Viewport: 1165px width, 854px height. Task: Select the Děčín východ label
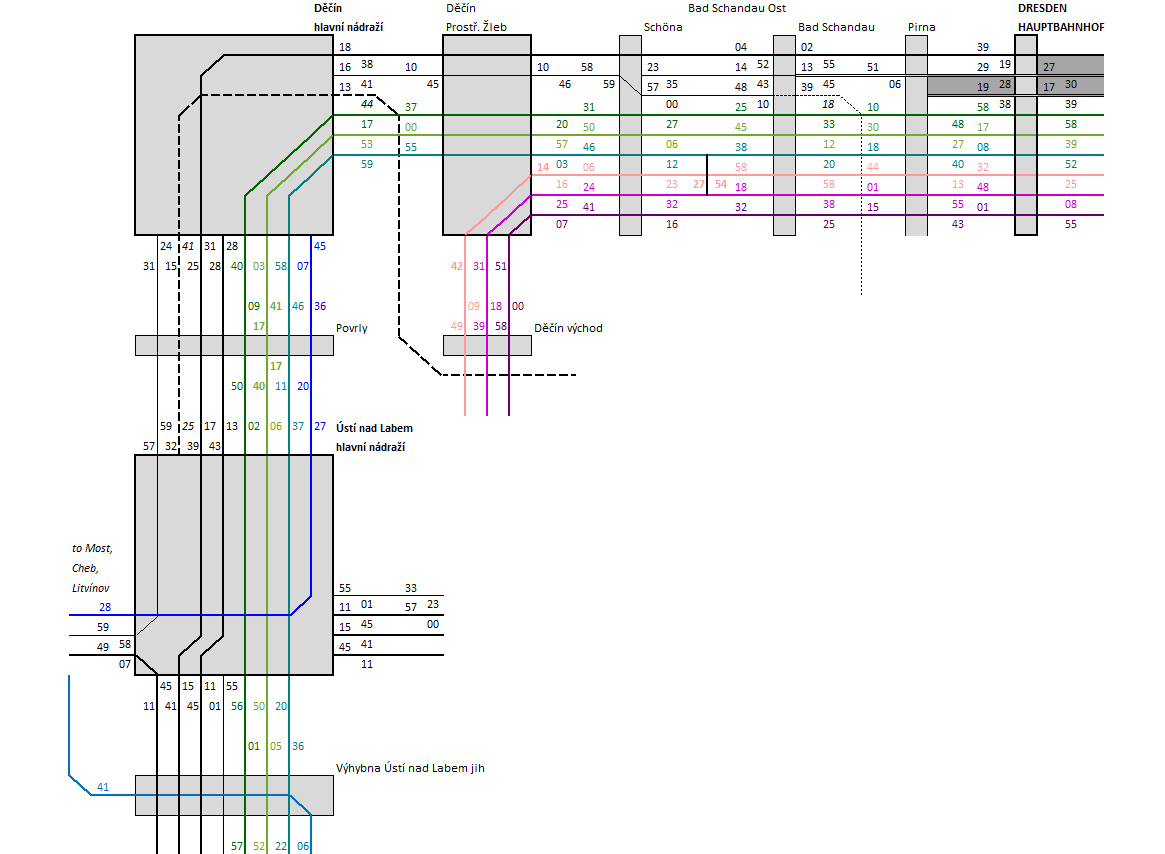pos(568,327)
